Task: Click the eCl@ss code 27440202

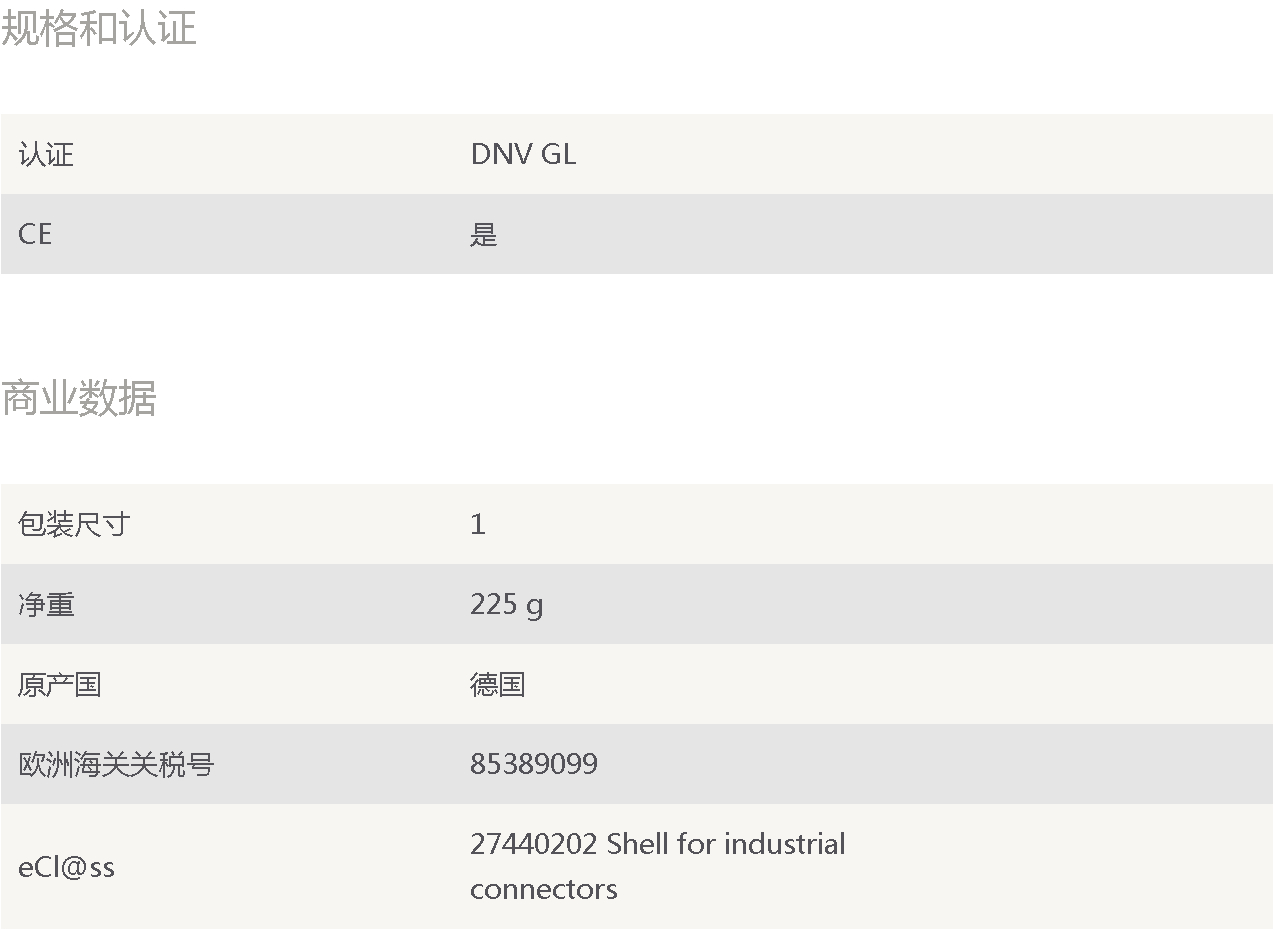Action: pos(534,844)
